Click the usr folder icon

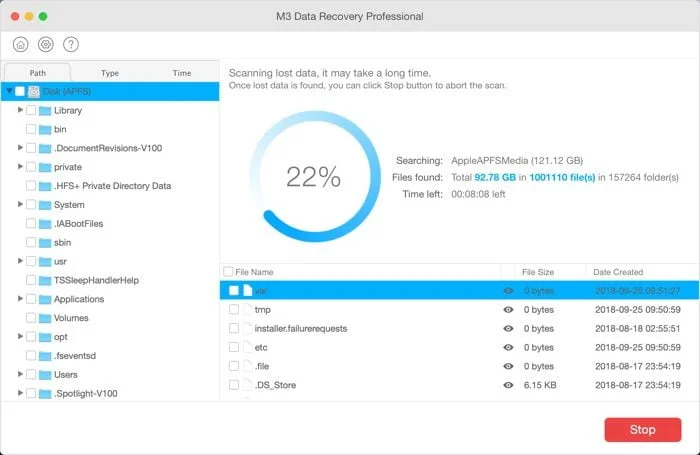pos(45,262)
